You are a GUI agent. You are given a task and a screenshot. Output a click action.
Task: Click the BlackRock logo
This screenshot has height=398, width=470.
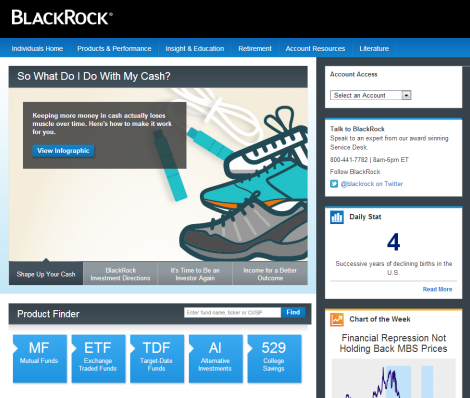point(62,18)
